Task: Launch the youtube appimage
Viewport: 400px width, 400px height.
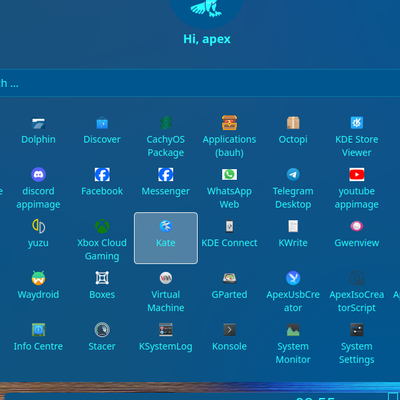Action: (x=357, y=174)
